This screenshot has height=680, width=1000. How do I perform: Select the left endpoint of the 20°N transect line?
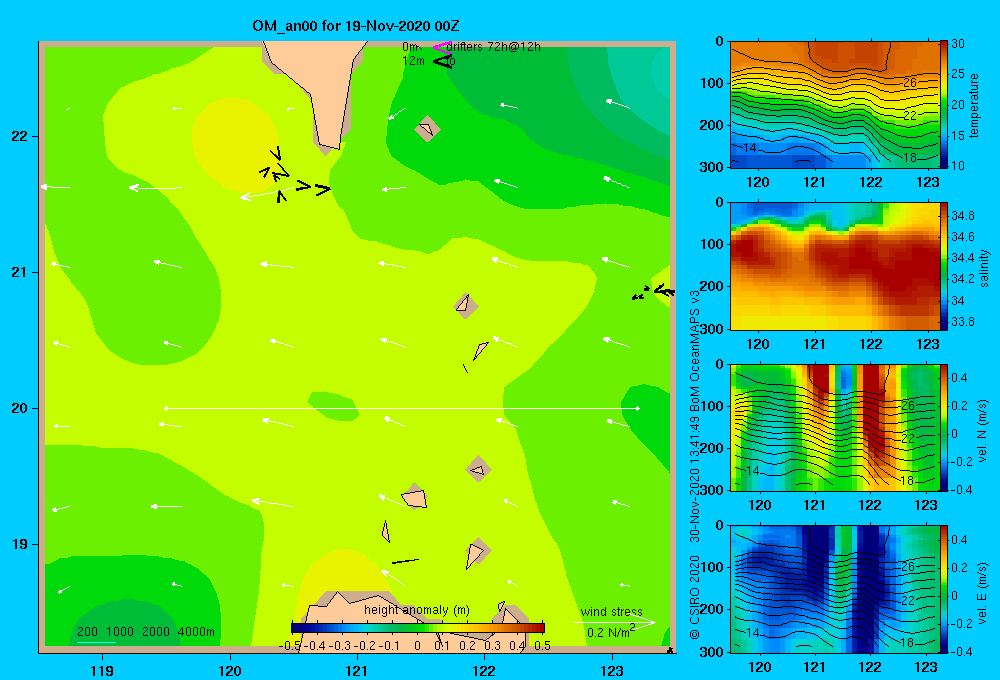point(166,408)
